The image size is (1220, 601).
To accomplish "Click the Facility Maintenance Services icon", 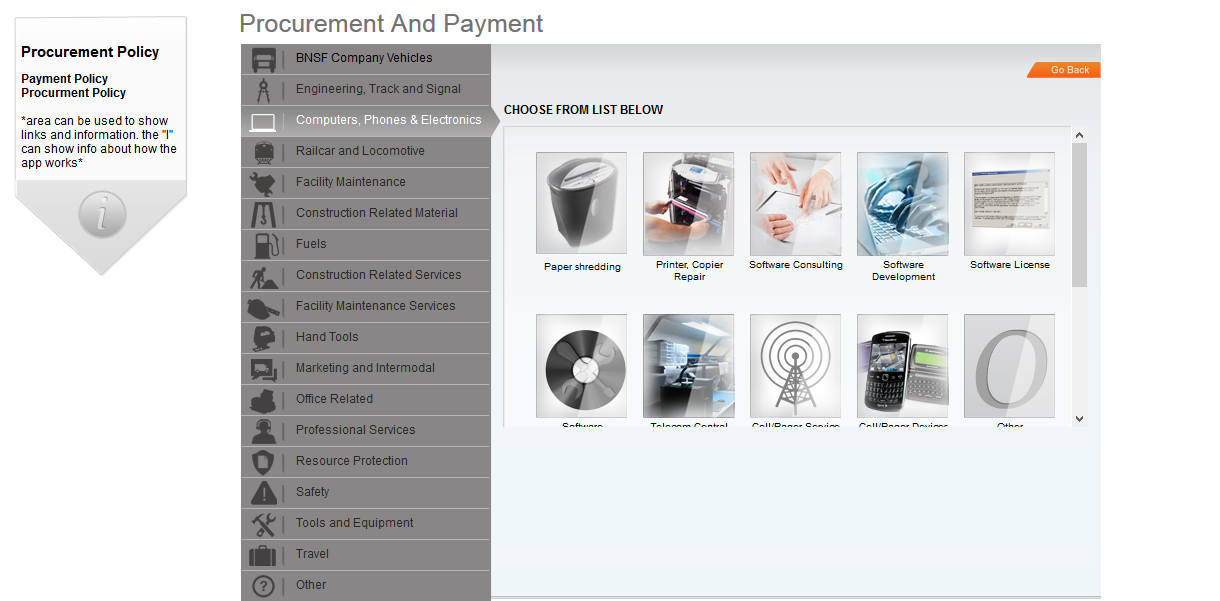I will (263, 307).
